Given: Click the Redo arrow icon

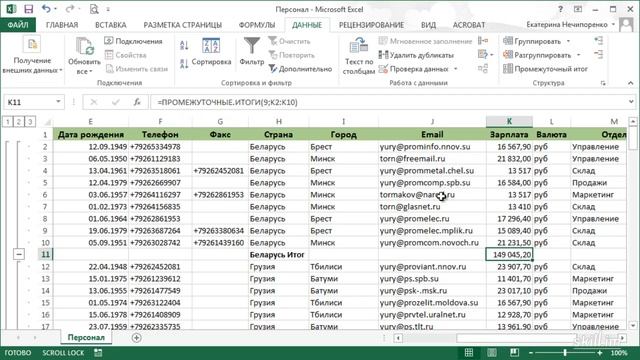Looking at the screenshot, I should click(x=70, y=9).
